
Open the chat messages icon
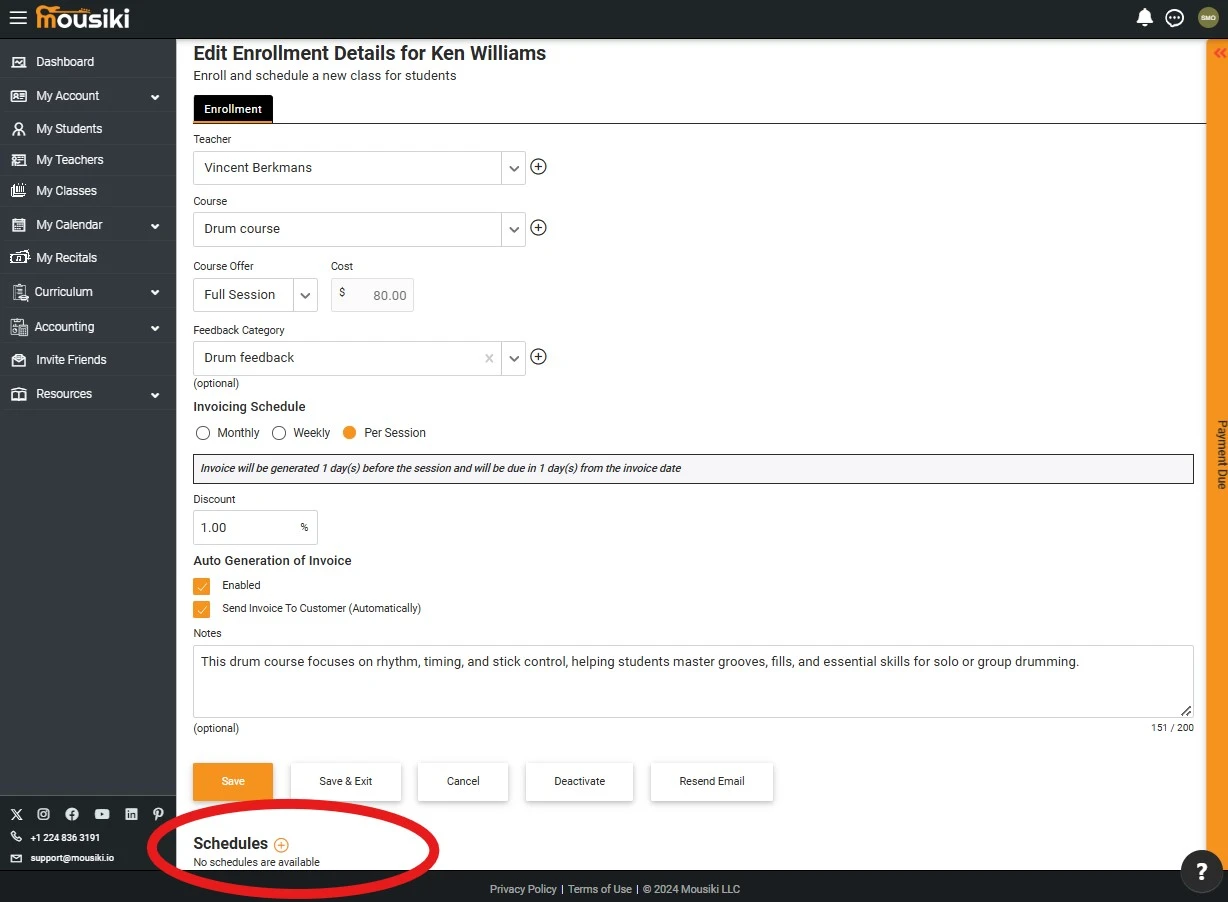point(1175,18)
